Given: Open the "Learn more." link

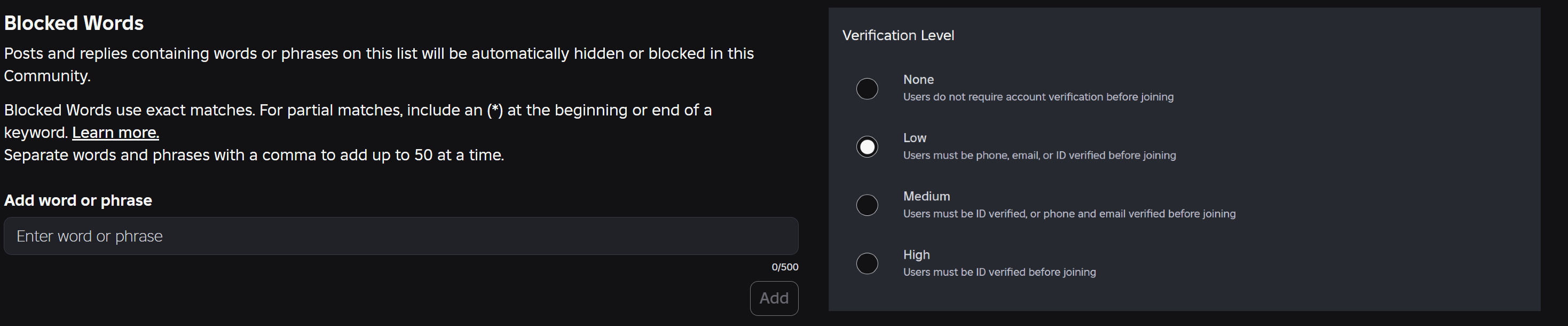Looking at the screenshot, I should pyautogui.click(x=116, y=133).
